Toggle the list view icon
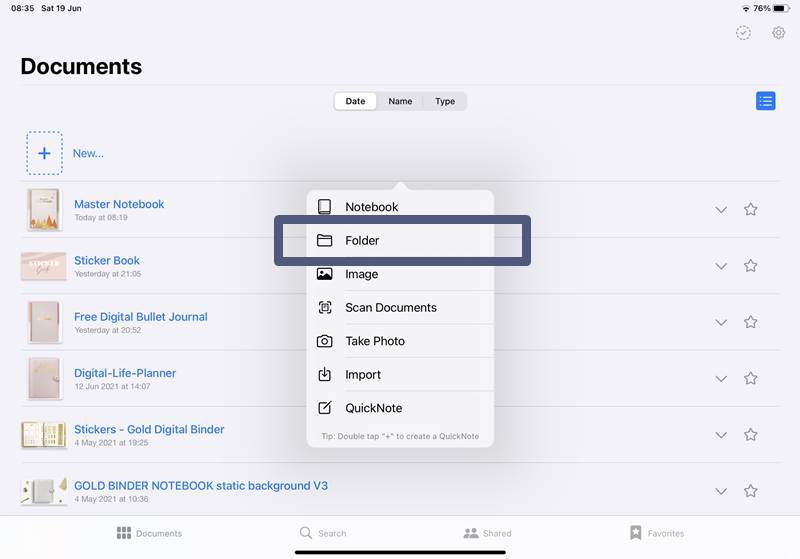Screen dimensions: 800x559 pos(765,101)
